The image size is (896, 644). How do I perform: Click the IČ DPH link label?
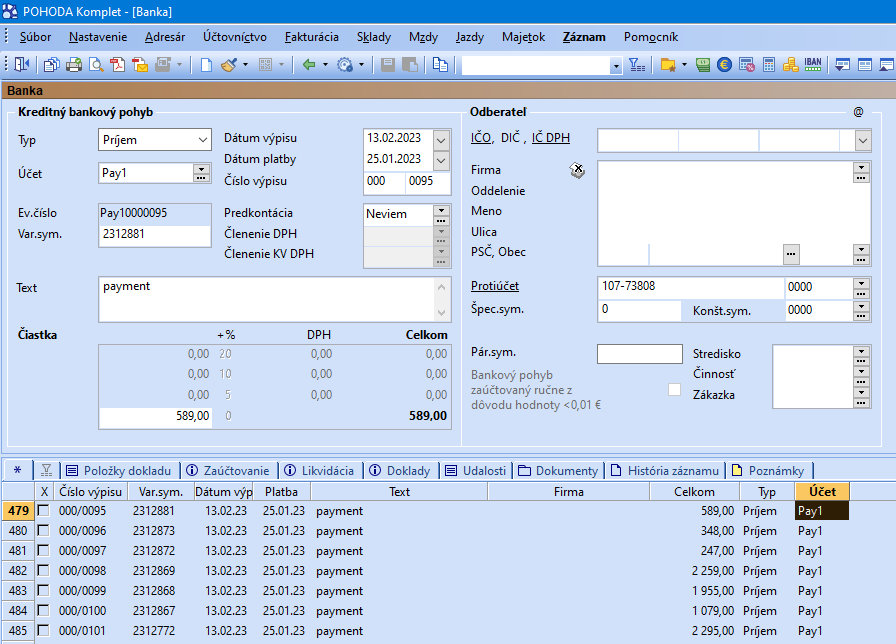(x=551, y=138)
